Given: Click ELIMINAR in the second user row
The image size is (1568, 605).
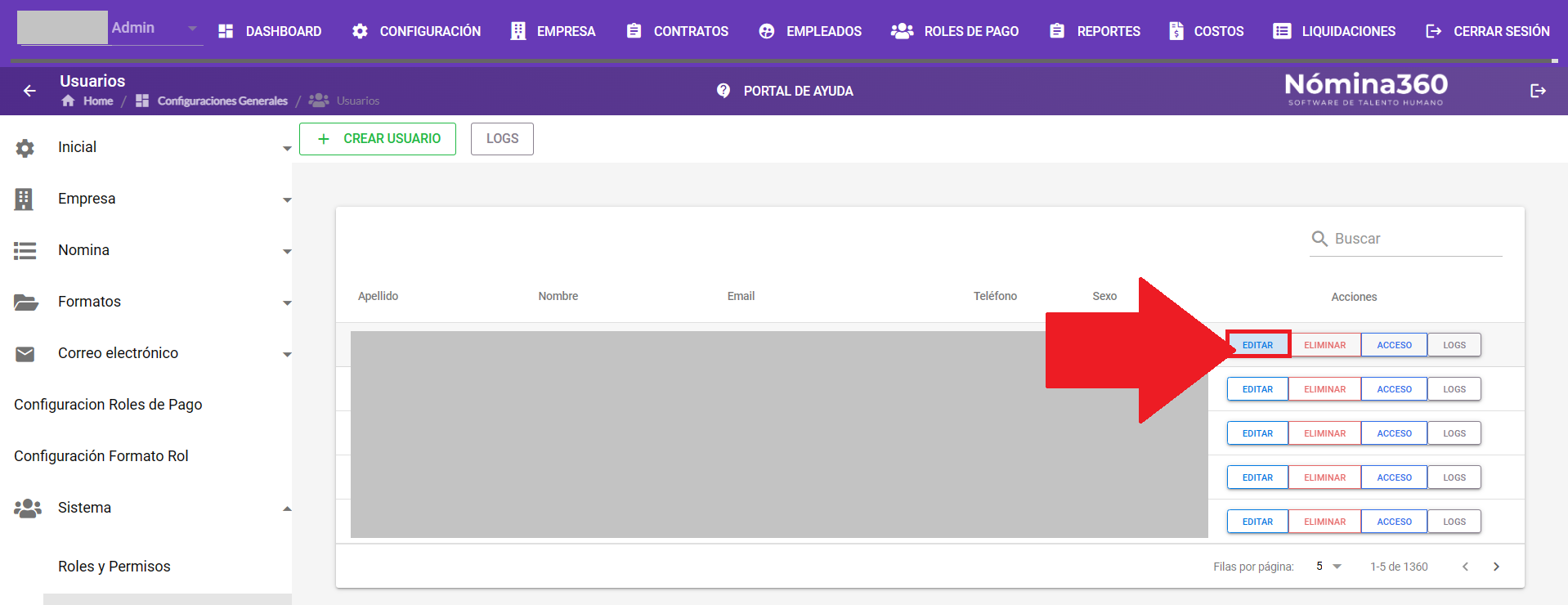Looking at the screenshot, I should pyautogui.click(x=1324, y=389).
